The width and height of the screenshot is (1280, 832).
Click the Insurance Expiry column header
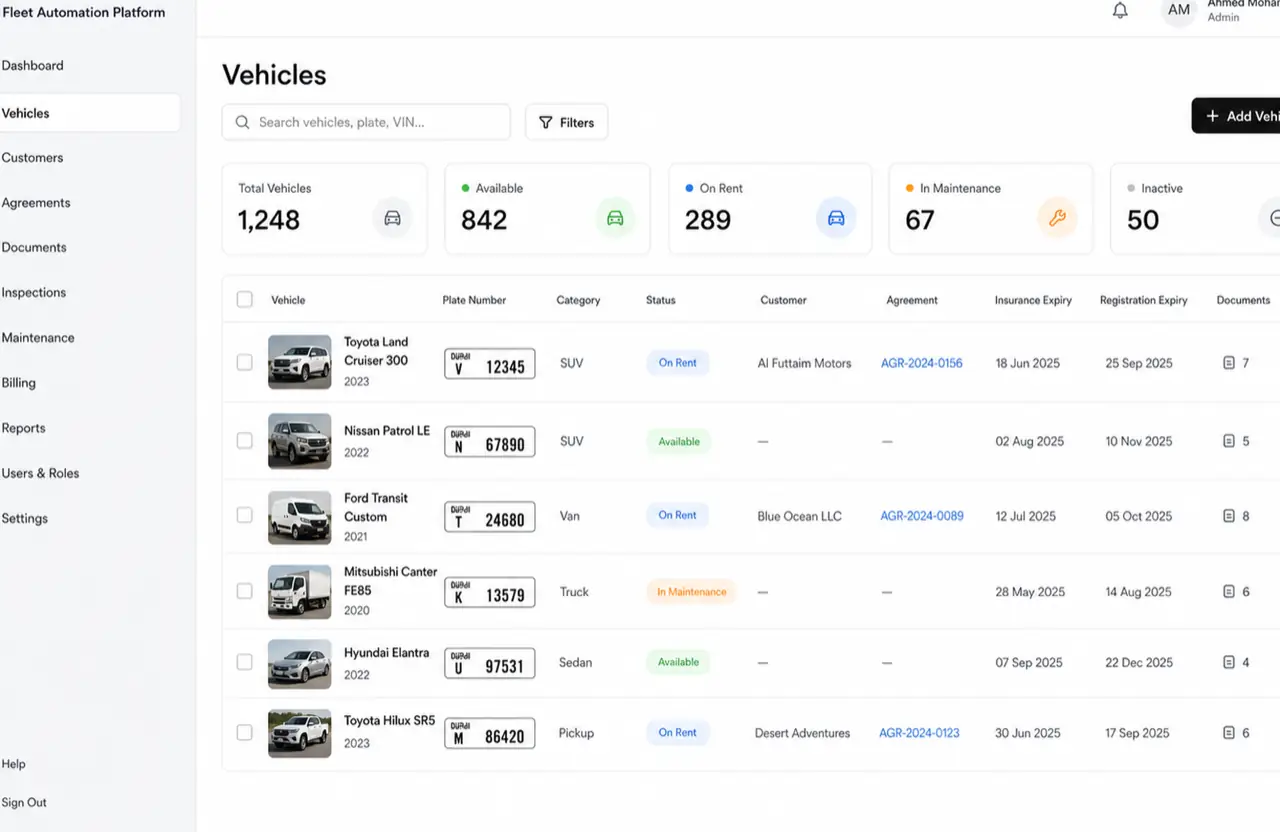1033,300
